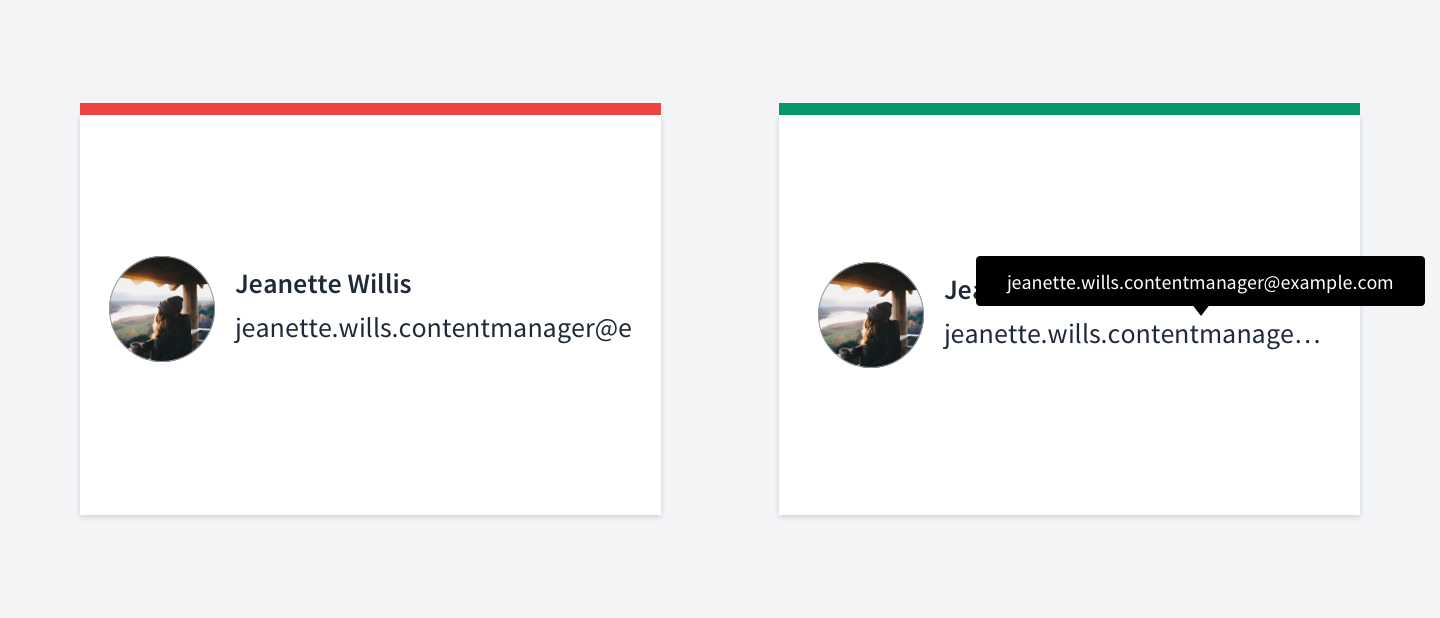Click the red bar atop the left card
The width and height of the screenshot is (1440, 618).
[x=370, y=109]
